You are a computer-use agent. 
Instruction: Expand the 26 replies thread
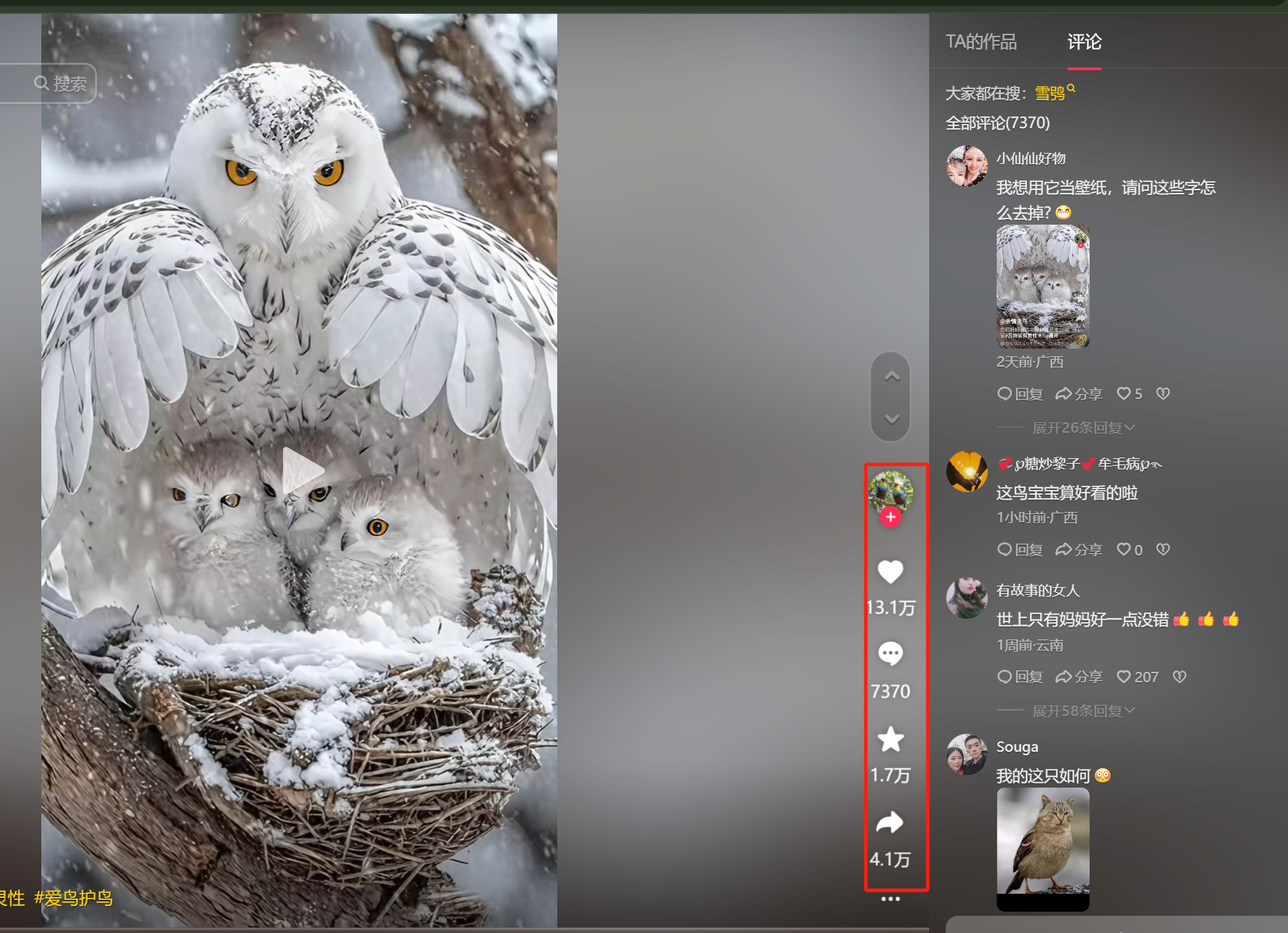[1083, 428]
